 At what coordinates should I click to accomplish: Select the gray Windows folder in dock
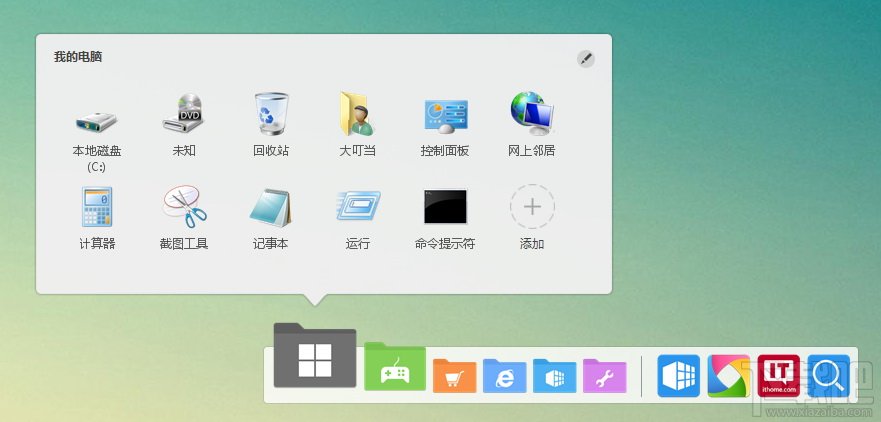(x=315, y=355)
